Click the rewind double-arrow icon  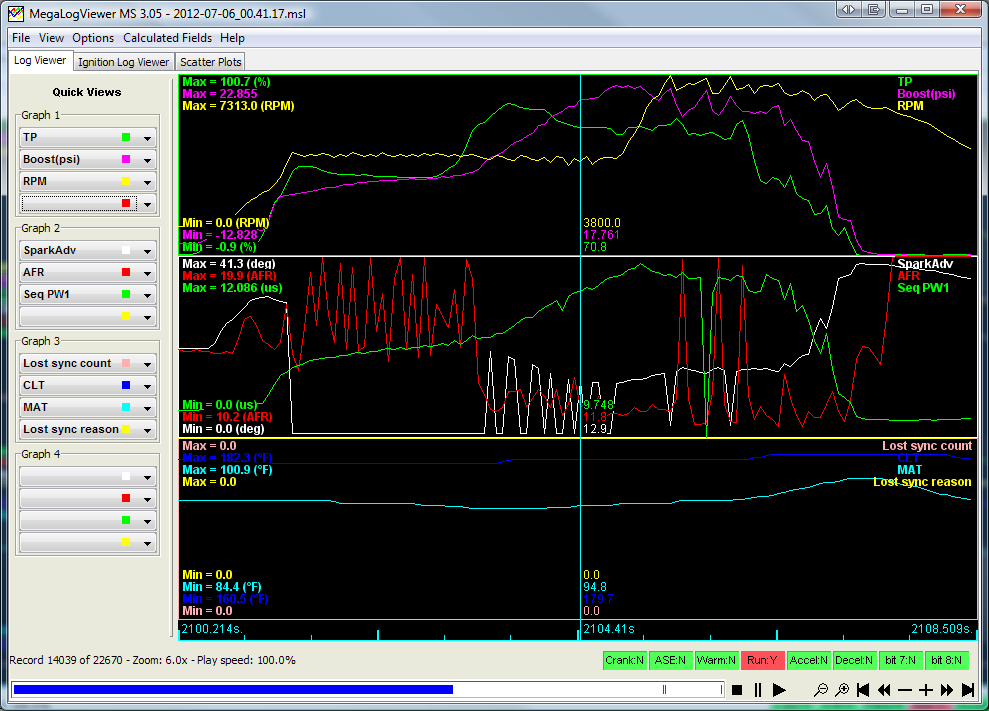[x=885, y=690]
